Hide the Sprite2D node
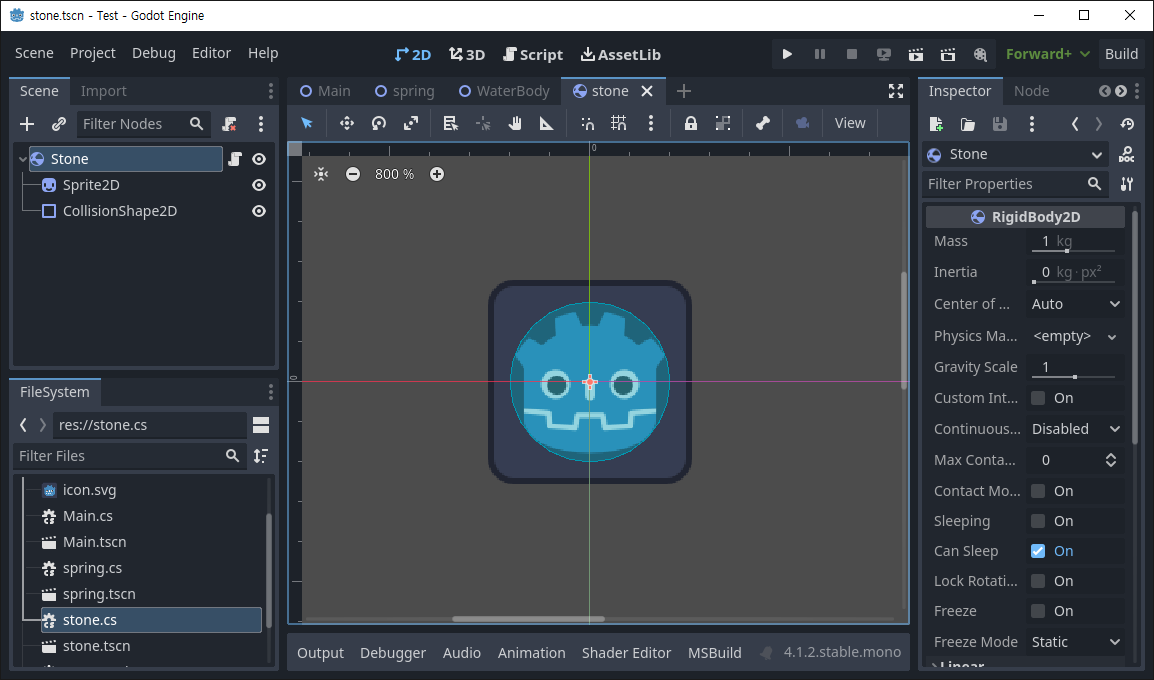The image size is (1154, 680). [x=259, y=185]
